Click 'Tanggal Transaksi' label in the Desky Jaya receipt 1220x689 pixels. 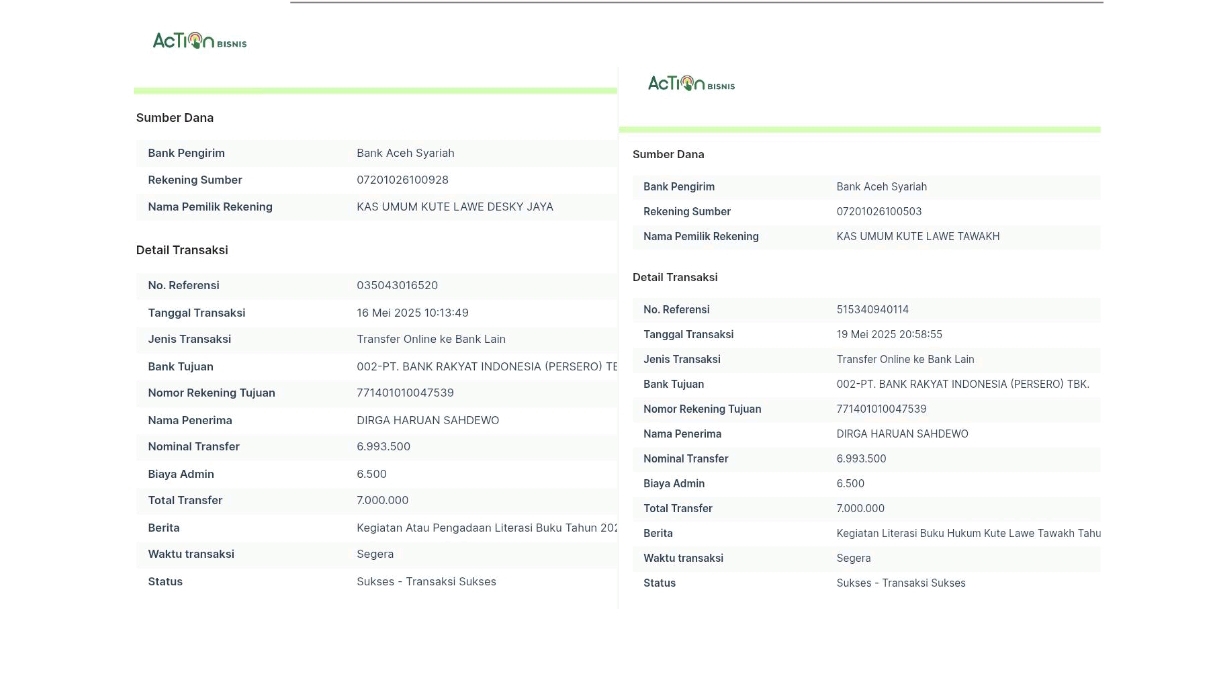tap(196, 313)
